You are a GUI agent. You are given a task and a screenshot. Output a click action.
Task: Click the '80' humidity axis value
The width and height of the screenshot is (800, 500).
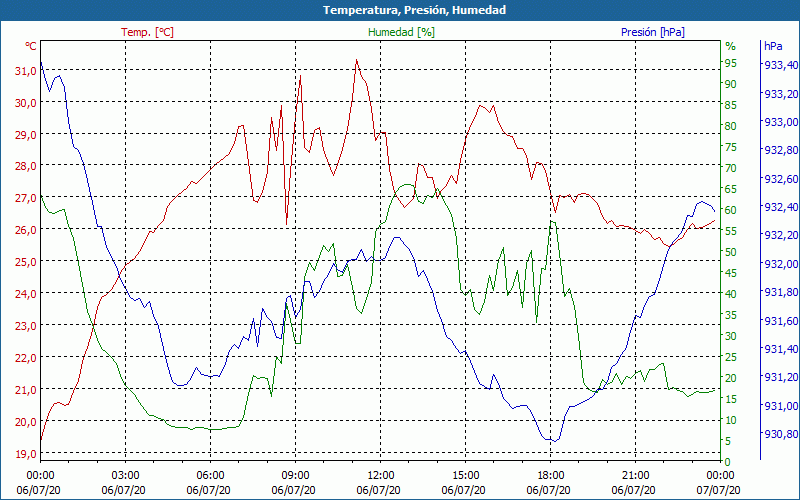click(731, 126)
